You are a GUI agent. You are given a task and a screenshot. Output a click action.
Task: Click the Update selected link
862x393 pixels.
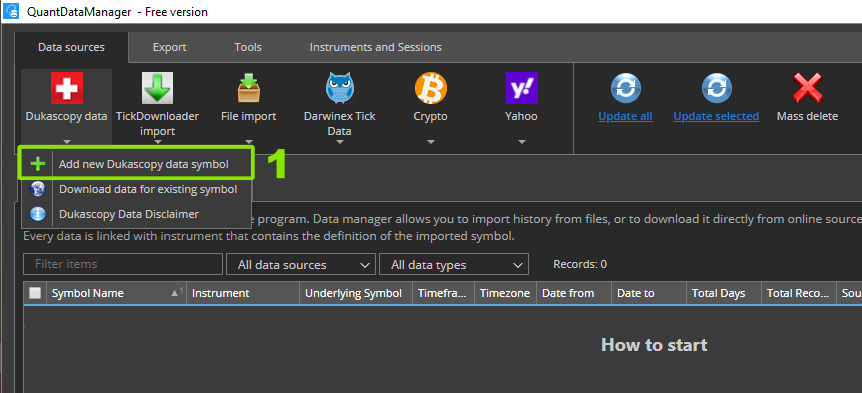[x=716, y=117]
